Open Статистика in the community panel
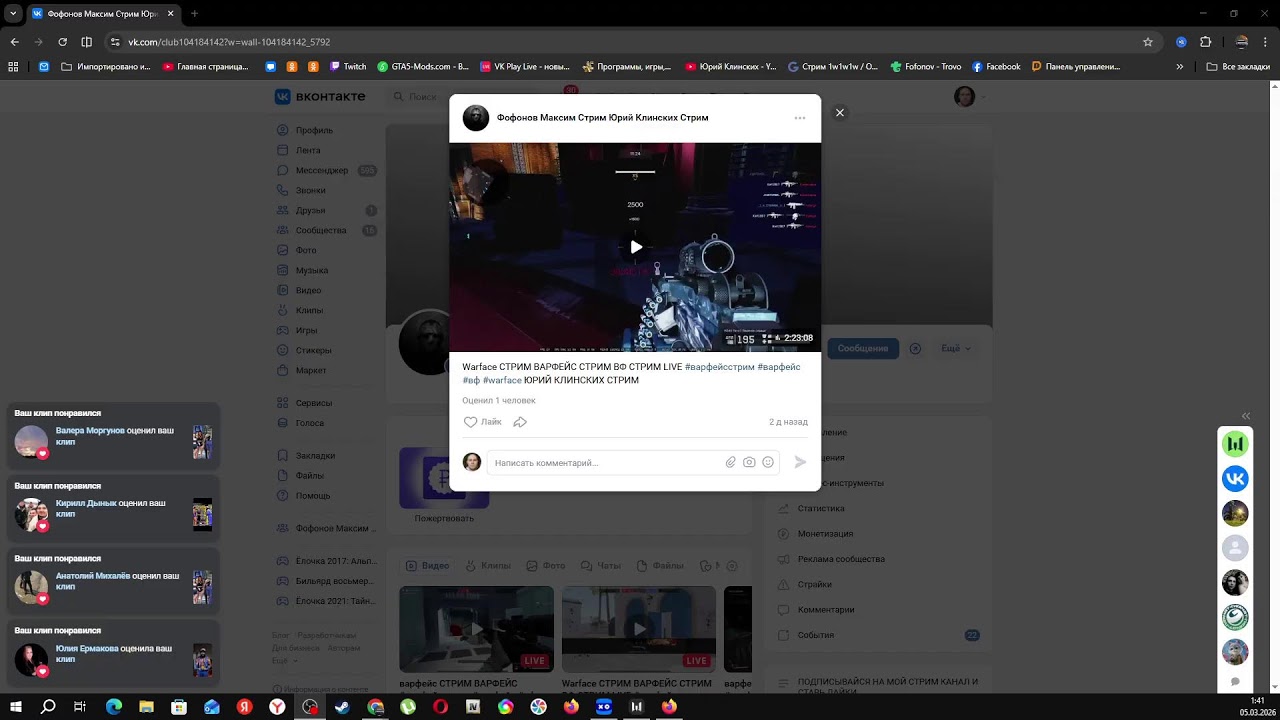 (821, 508)
